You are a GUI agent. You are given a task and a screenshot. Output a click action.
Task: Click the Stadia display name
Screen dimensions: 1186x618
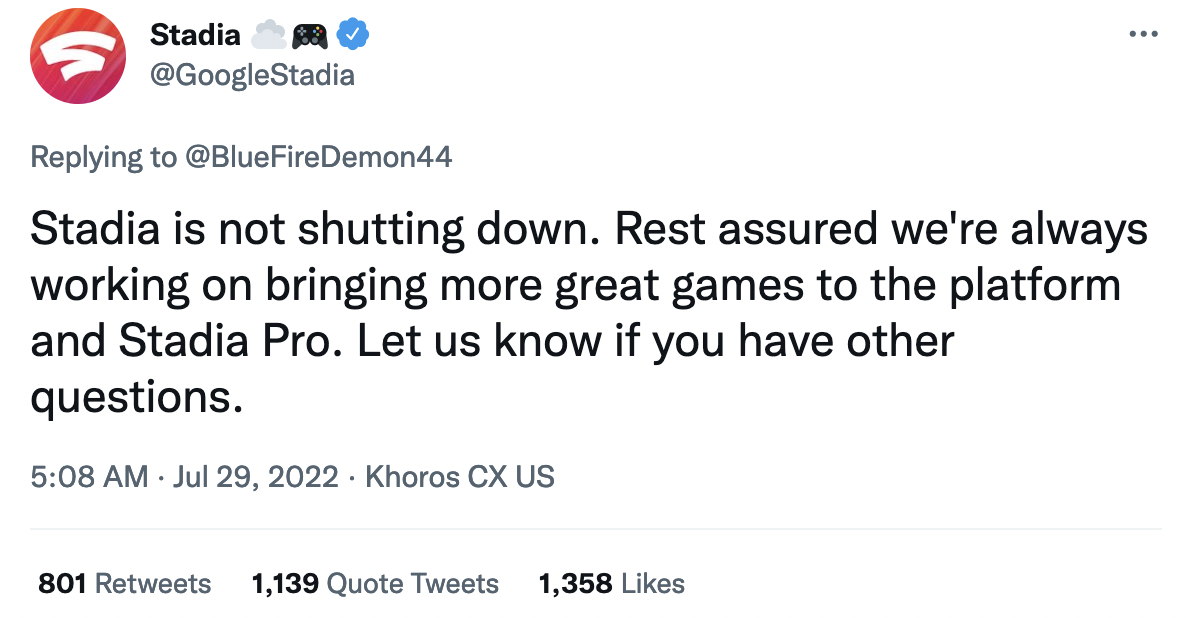coord(195,36)
